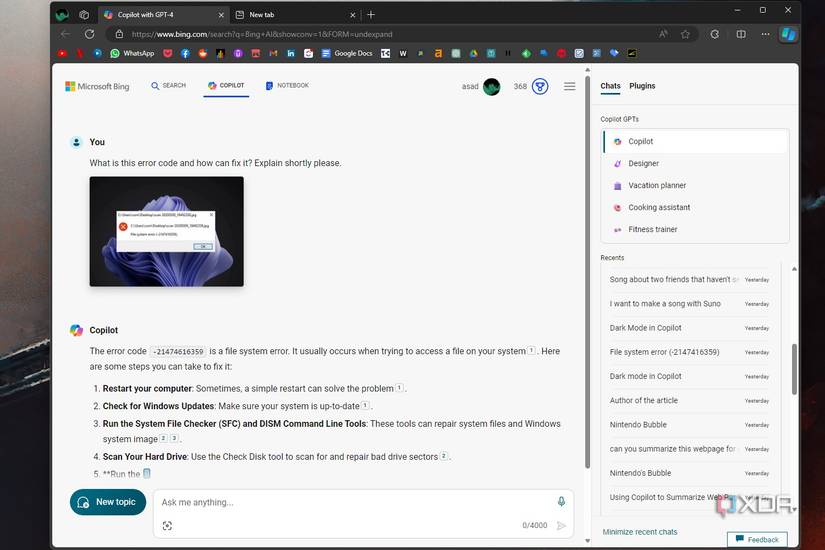Open the Edge profile avatar icon
This screenshot has height=550, width=825.
tap(62, 15)
